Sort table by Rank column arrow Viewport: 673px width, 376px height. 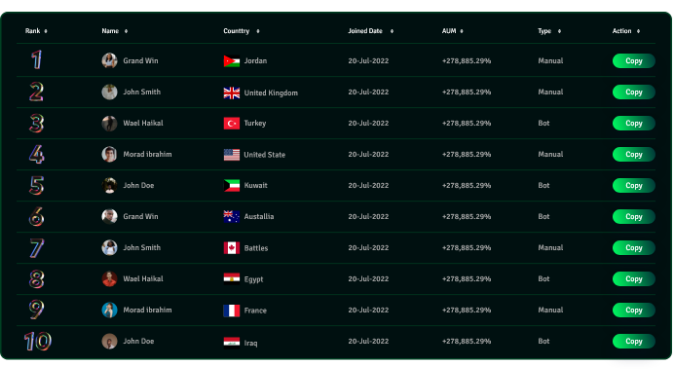(x=46, y=31)
